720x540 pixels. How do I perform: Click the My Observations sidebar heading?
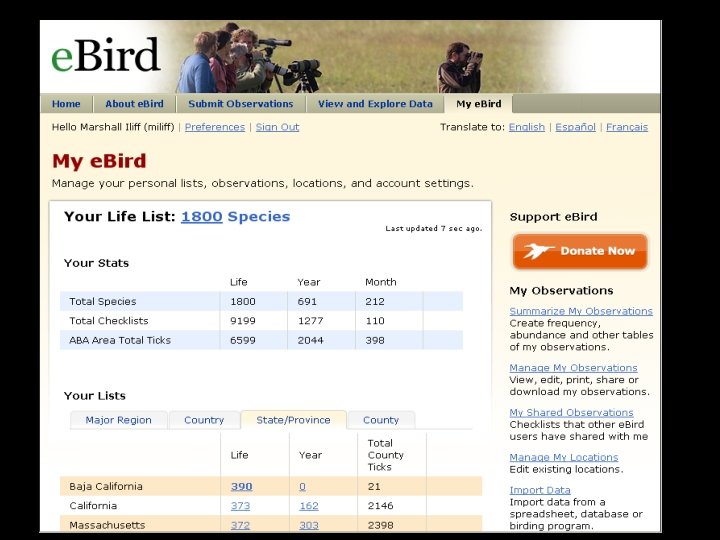[x=561, y=291]
